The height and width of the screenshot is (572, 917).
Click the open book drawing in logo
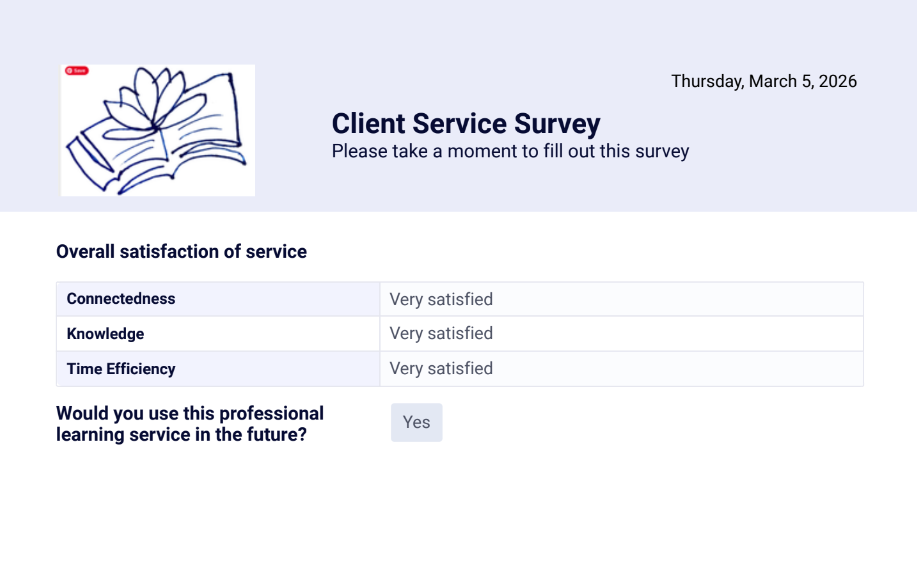(157, 145)
